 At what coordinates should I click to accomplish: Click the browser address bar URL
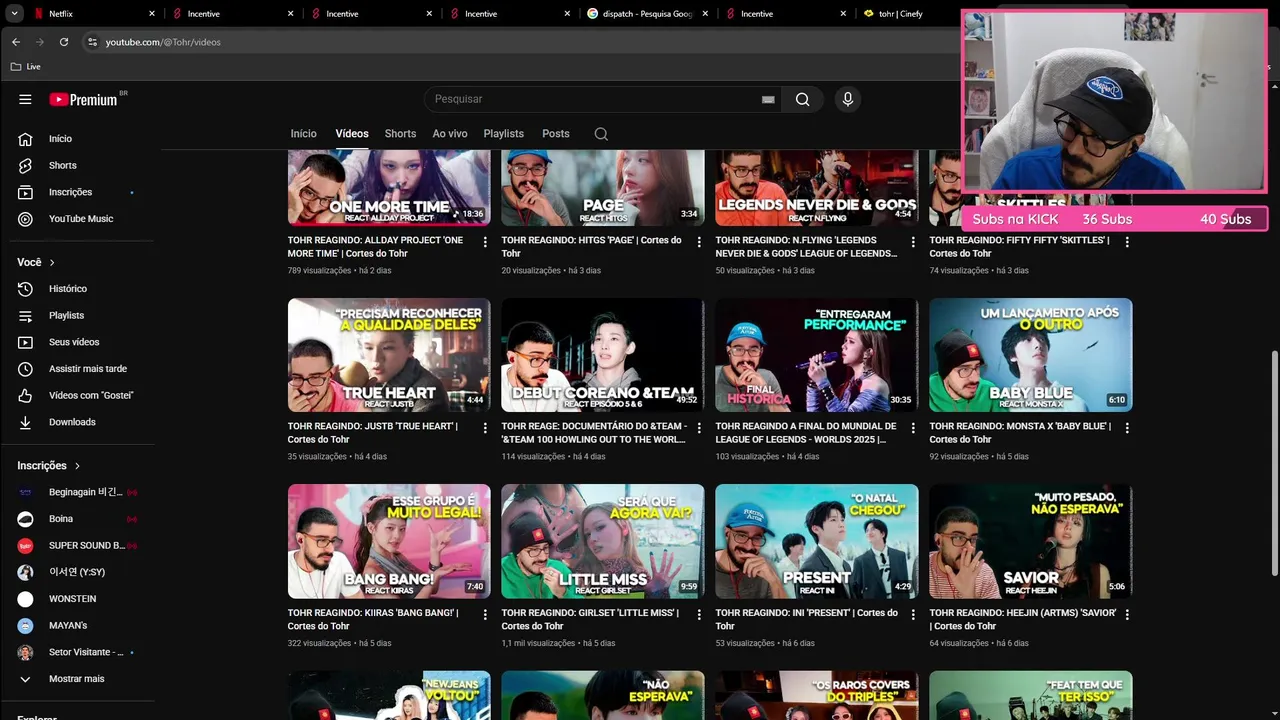pyautogui.click(x=163, y=42)
